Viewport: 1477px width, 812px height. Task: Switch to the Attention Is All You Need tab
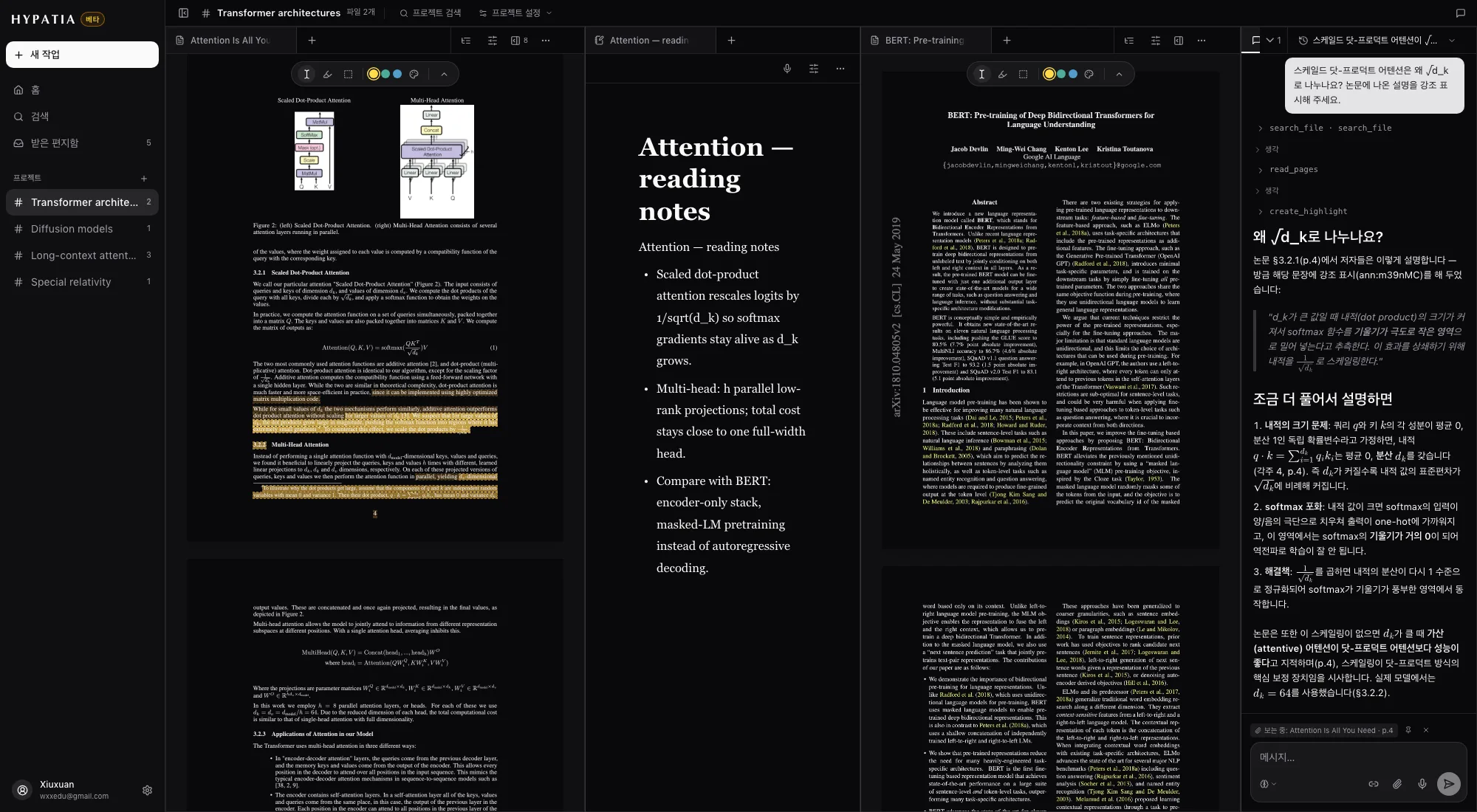(x=230, y=41)
